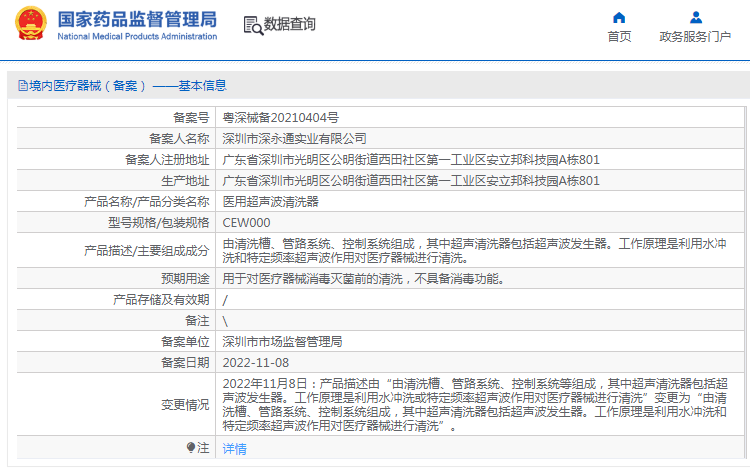Open the 详情 link
This screenshot has width=750, height=473.
[234, 449]
